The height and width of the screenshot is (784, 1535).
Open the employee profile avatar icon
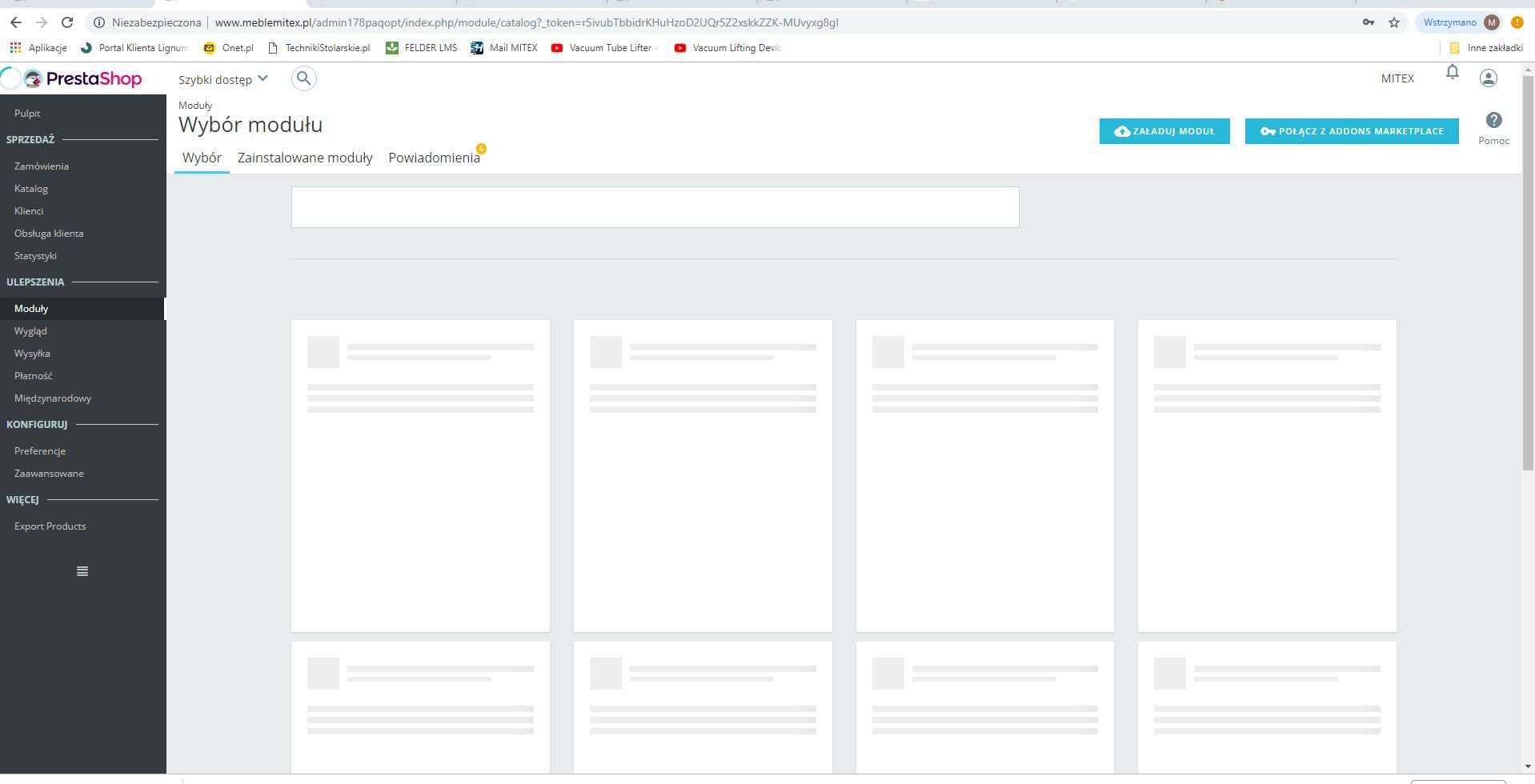[x=1489, y=78]
